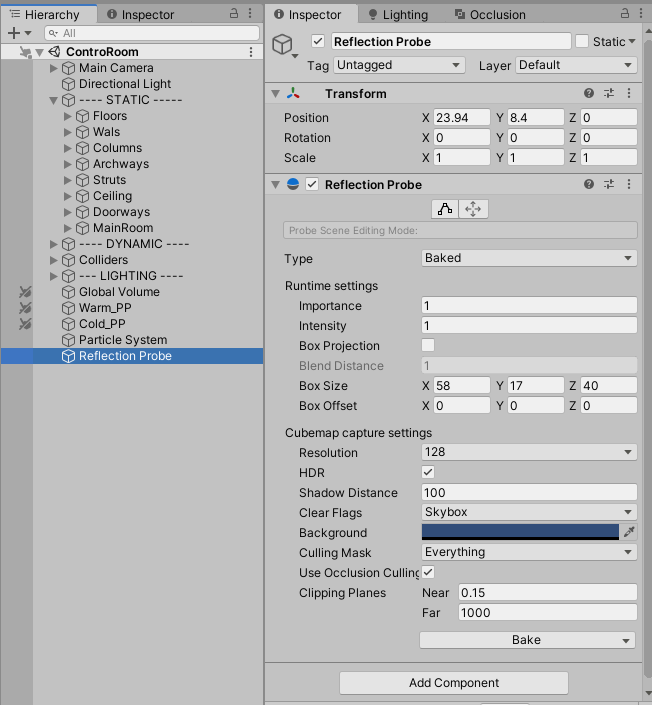The height and width of the screenshot is (705, 652).
Task: Click the Shadow Distance field
Action: click(529, 492)
